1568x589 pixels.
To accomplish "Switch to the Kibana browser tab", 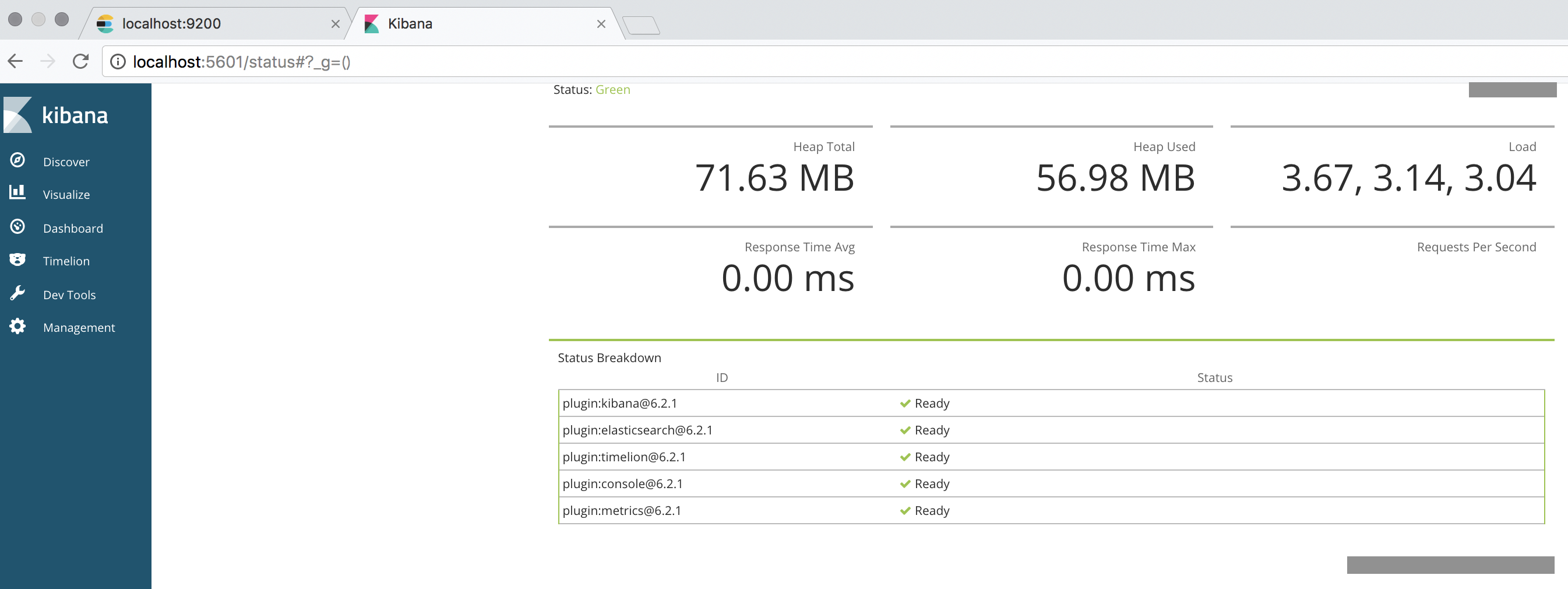I will [x=484, y=24].
